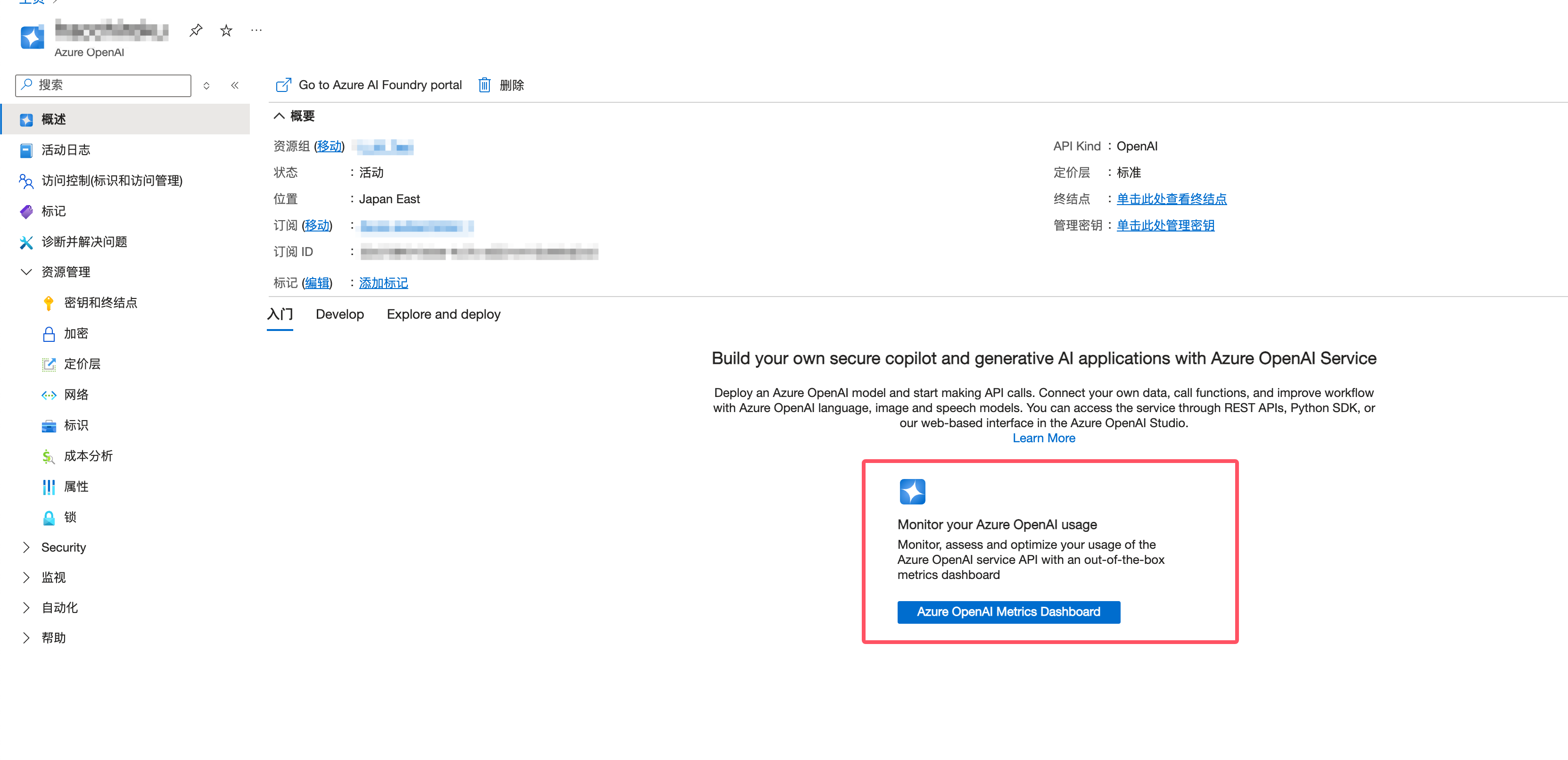The image size is (1568, 760).
Task: Select the Getting started (入门) tab
Action: tap(280, 314)
